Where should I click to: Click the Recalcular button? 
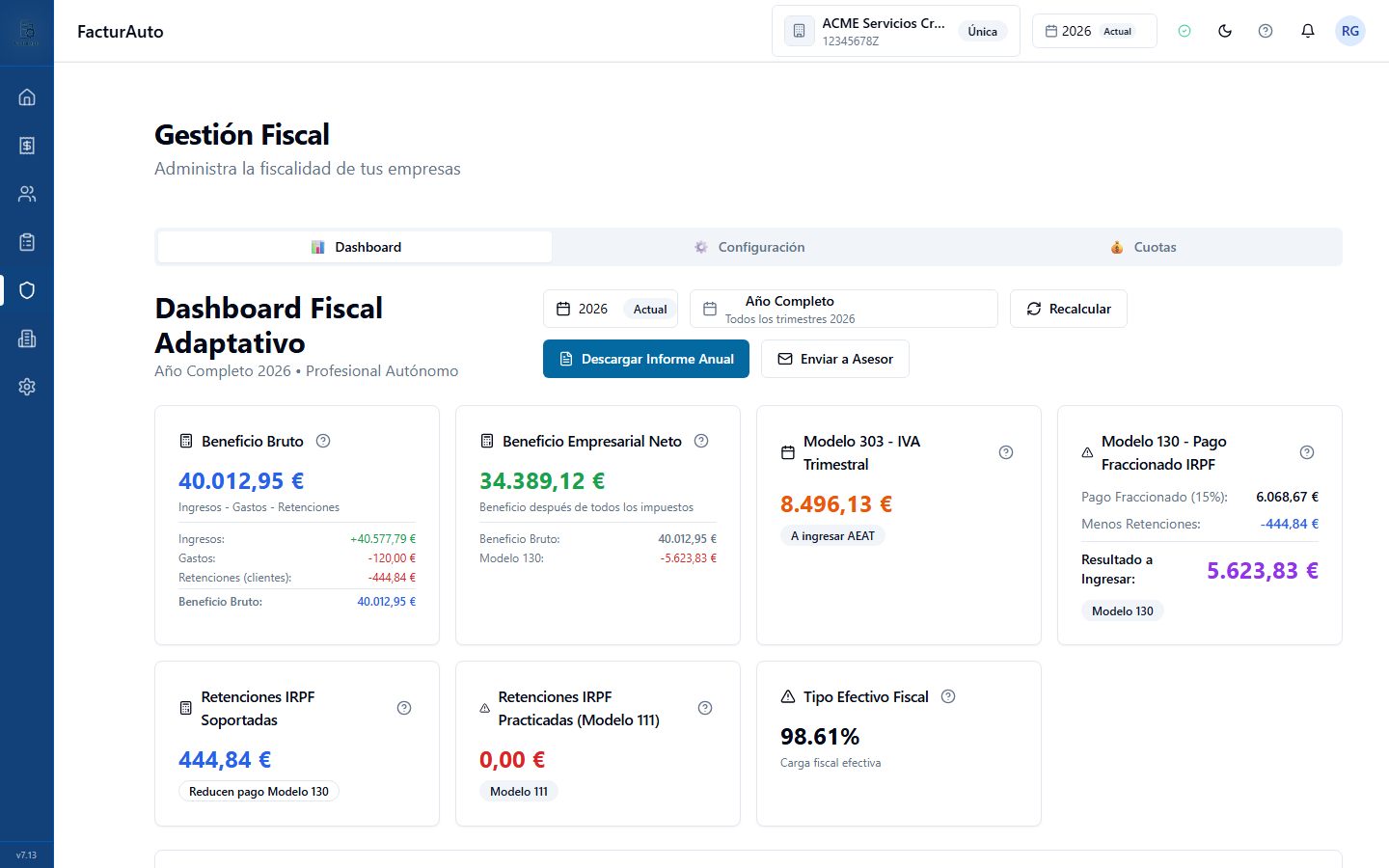coord(1069,309)
